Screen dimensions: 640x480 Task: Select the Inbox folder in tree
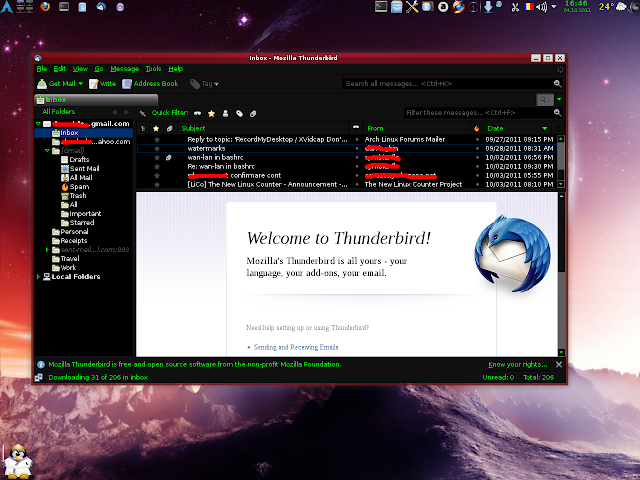[83, 133]
